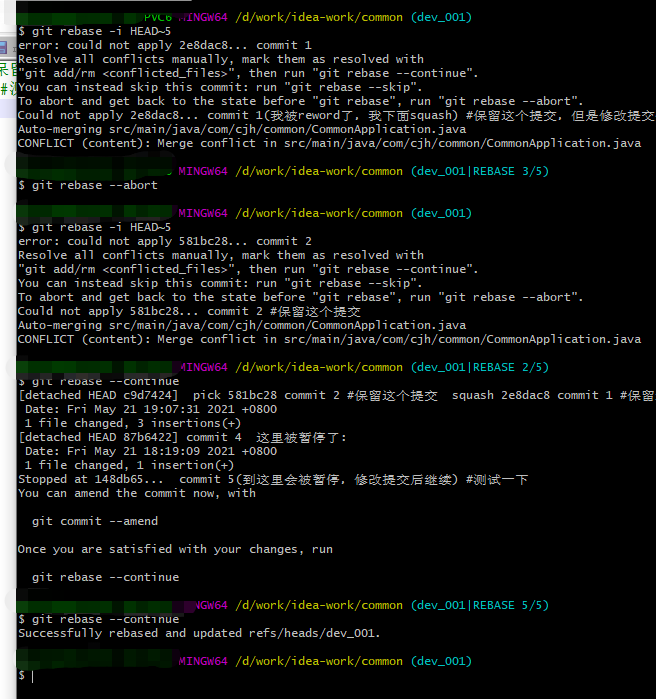
Task: Click '[detached HEAD 87b6422] commit 4' line
Action: pyautogui.click(x=182, y=437)
